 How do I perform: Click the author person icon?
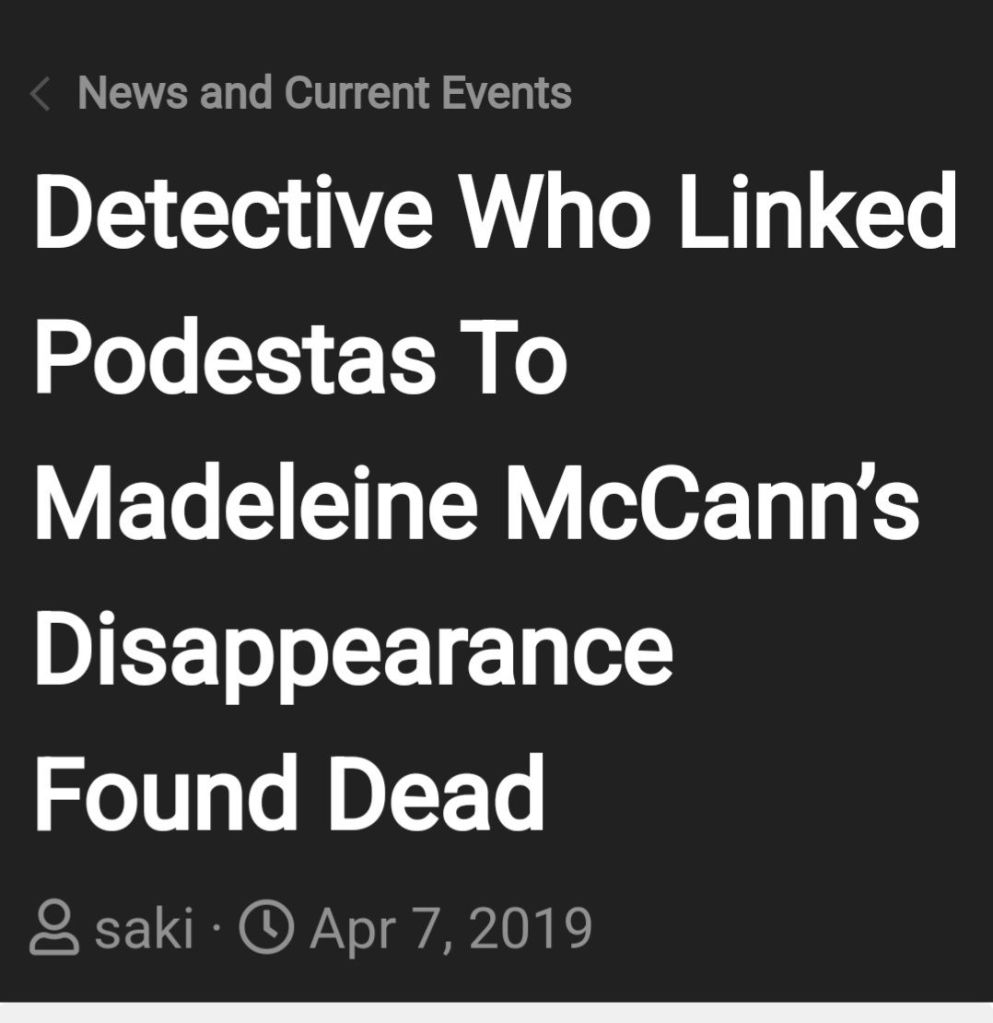[54, 928]
